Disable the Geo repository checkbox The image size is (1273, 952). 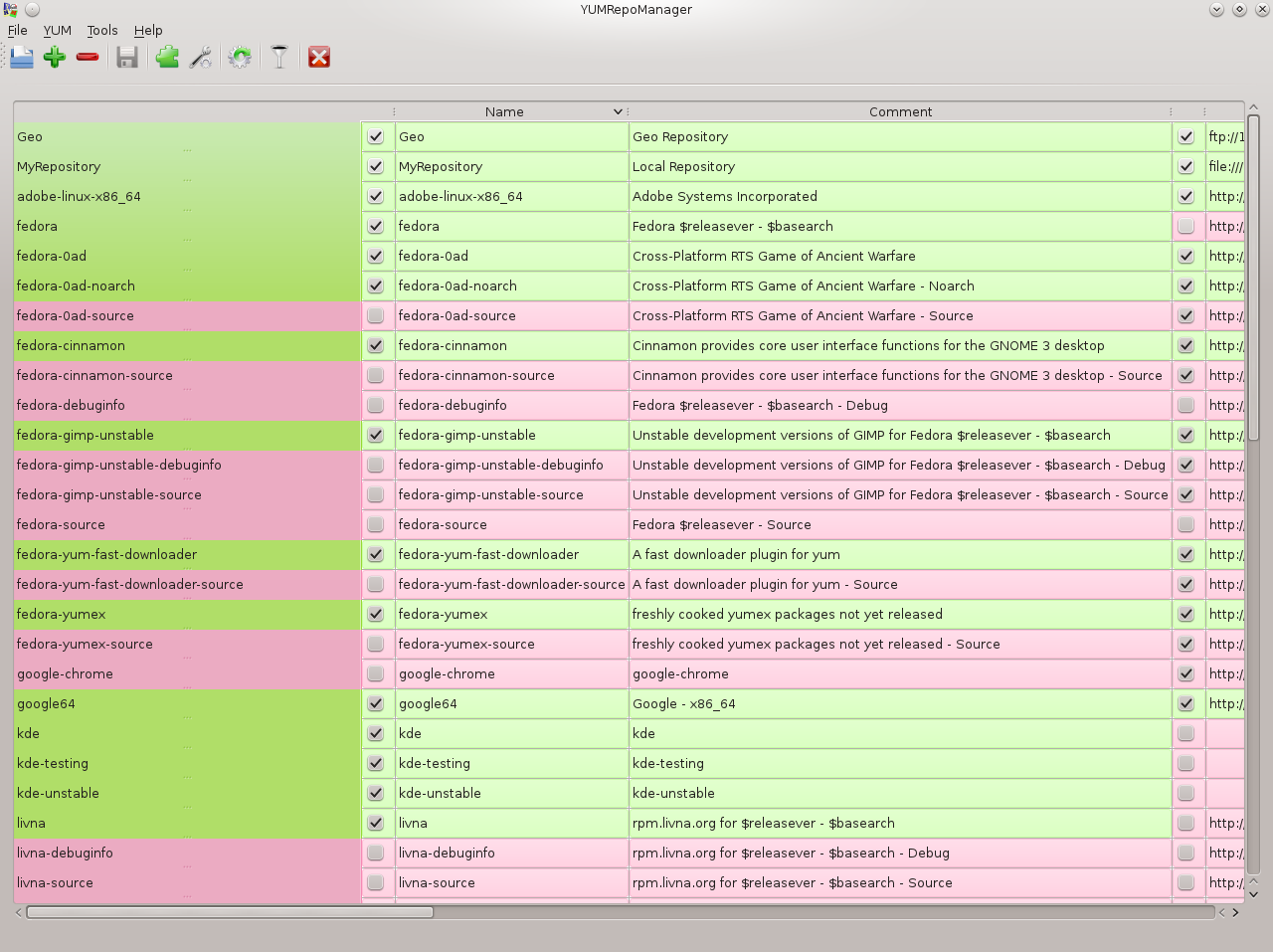pos(375,136)
